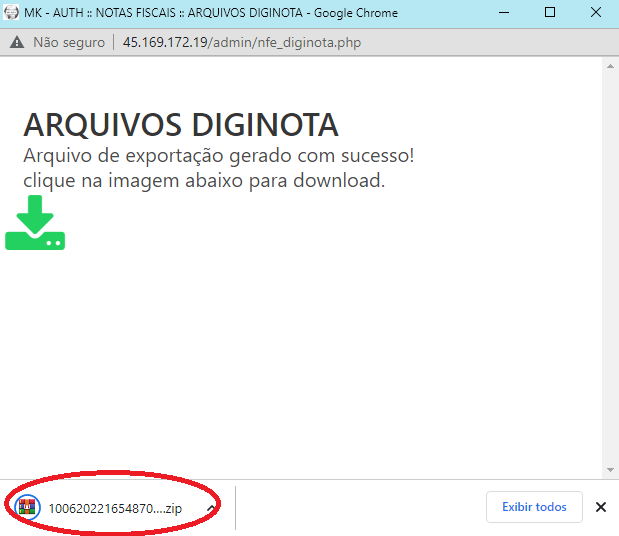Expand the zip download options chevron
The height and width of the screenshot is (536, 619).
[x=211, y=508]
